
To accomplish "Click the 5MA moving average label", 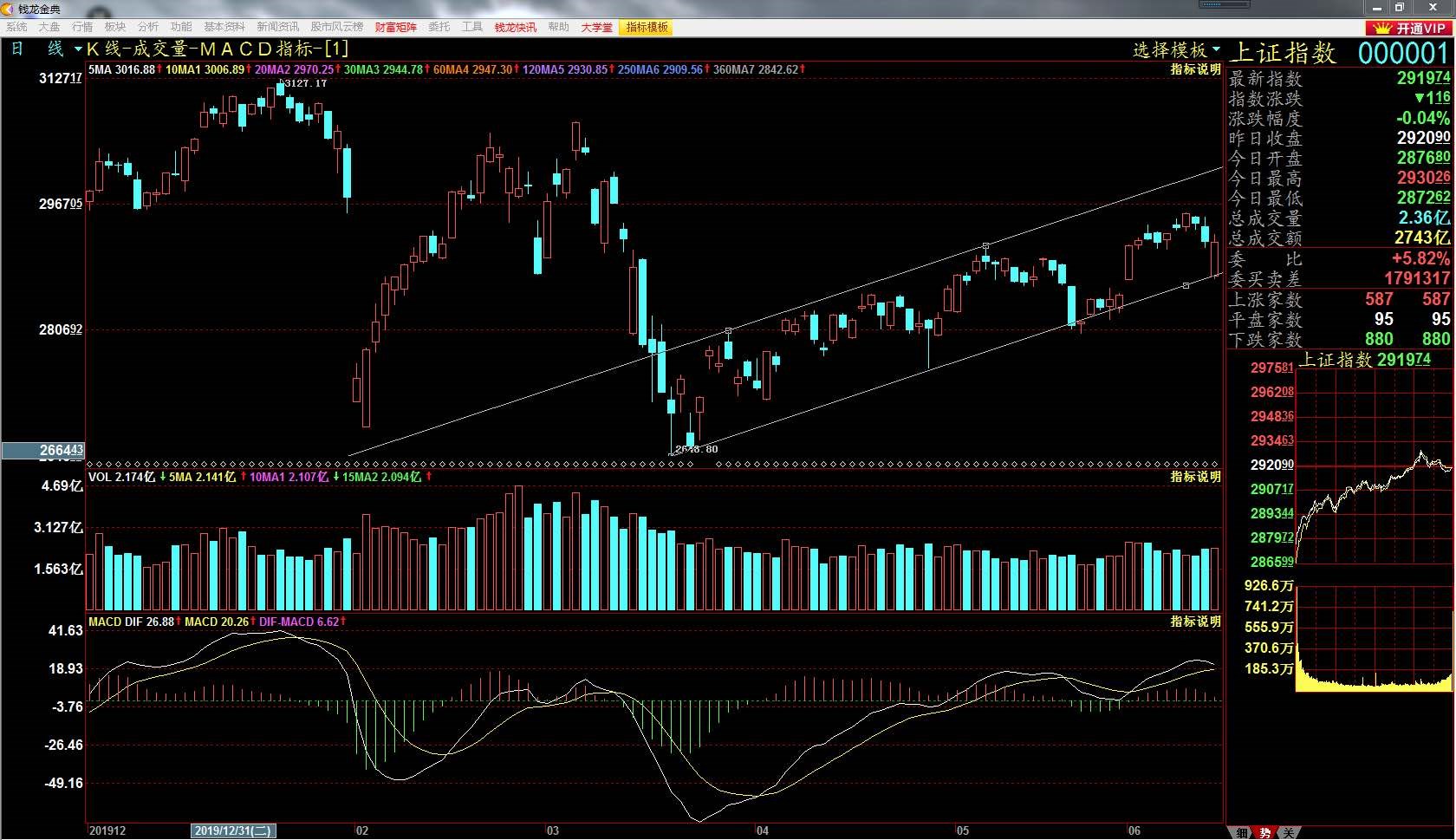I will (122, 69).
